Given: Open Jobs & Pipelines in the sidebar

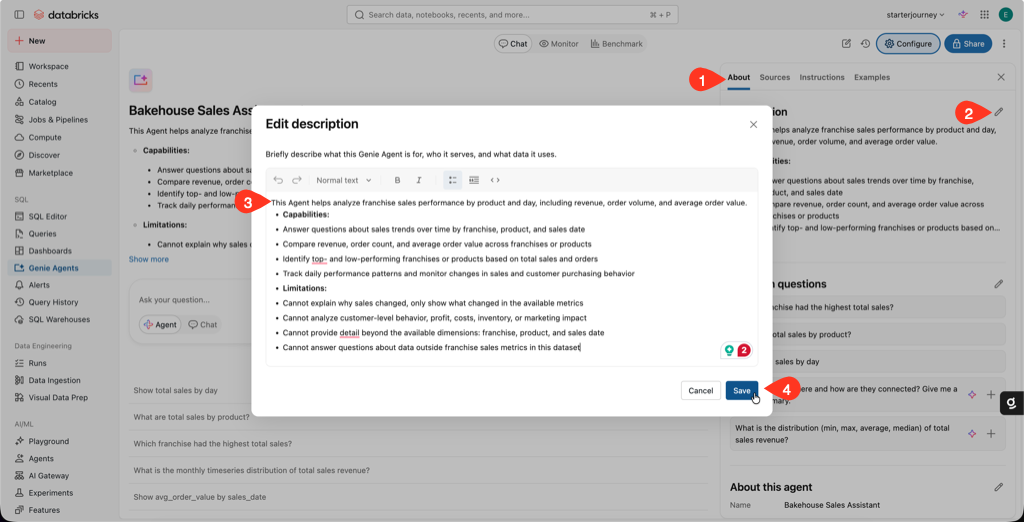Looking at the screenshot, I should pos(59,120).
